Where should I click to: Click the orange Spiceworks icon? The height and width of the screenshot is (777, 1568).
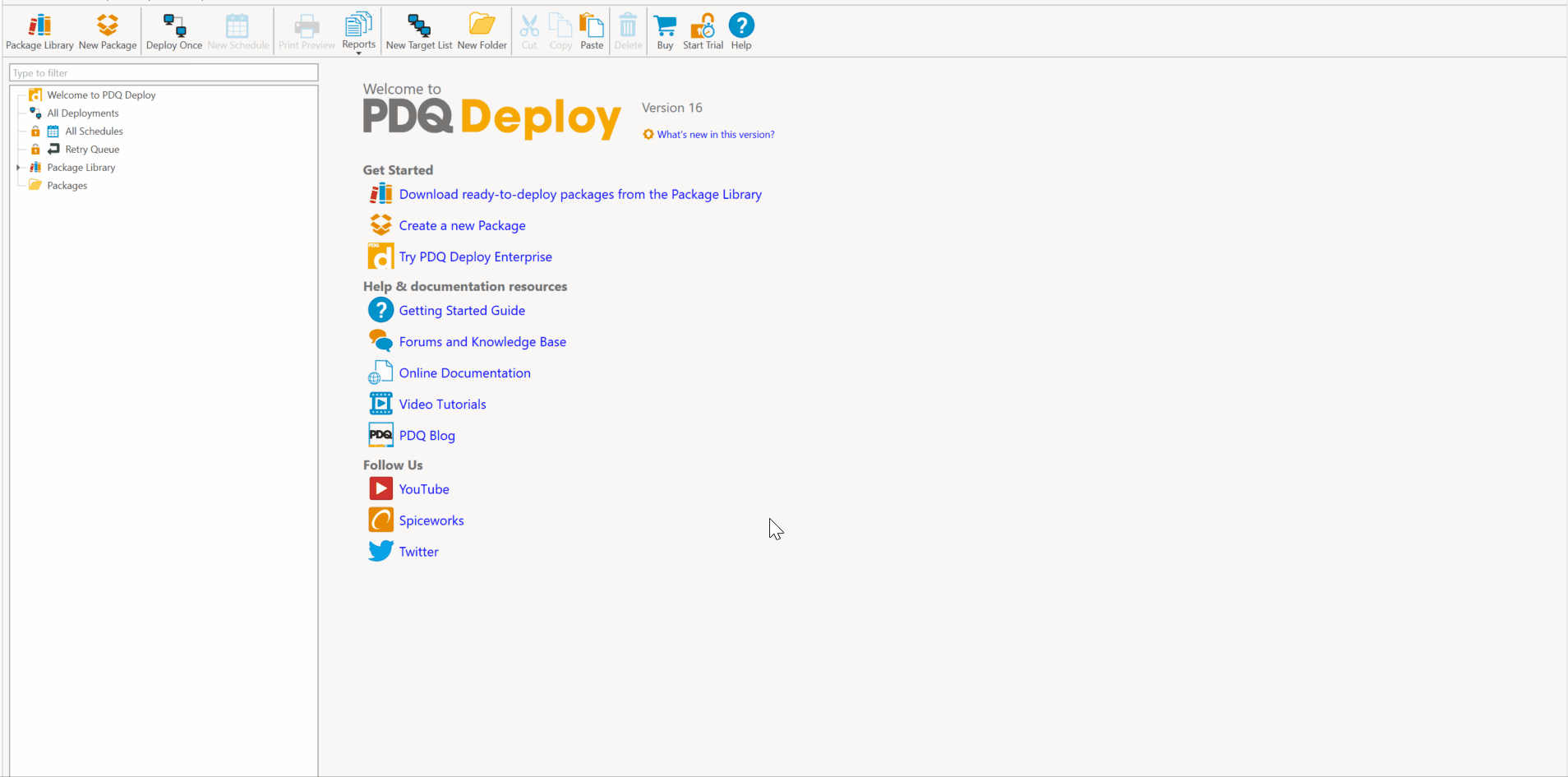click(x=380, y=520)
